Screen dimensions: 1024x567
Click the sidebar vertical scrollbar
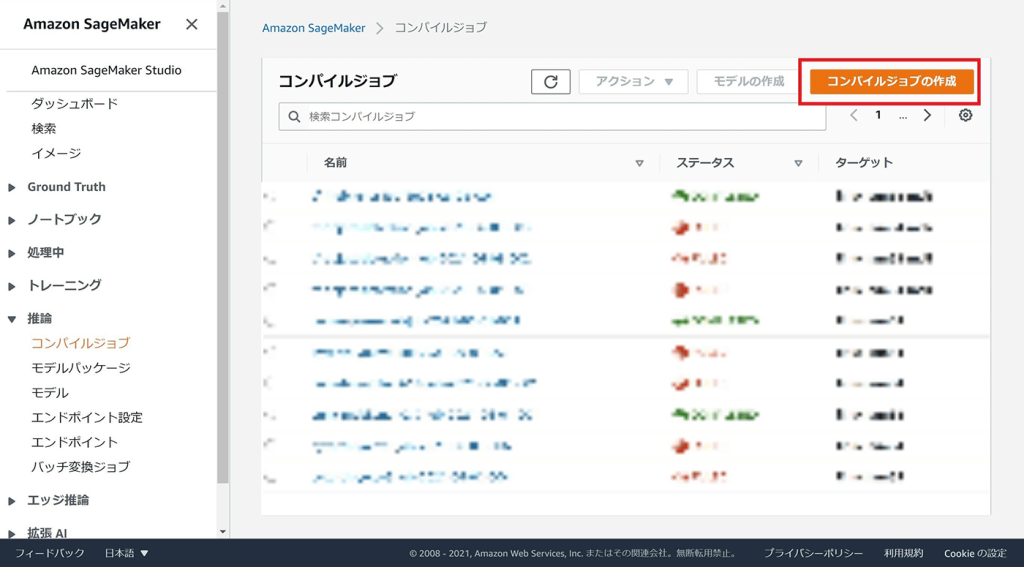pos(223,248)
